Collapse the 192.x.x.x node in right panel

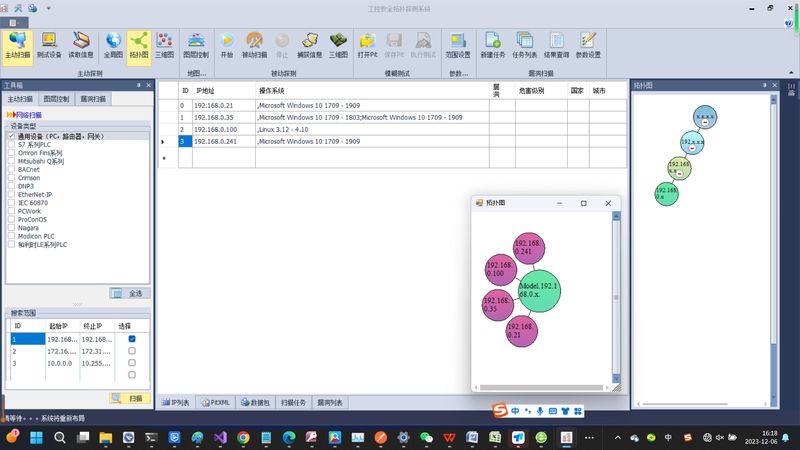point(692,148)
